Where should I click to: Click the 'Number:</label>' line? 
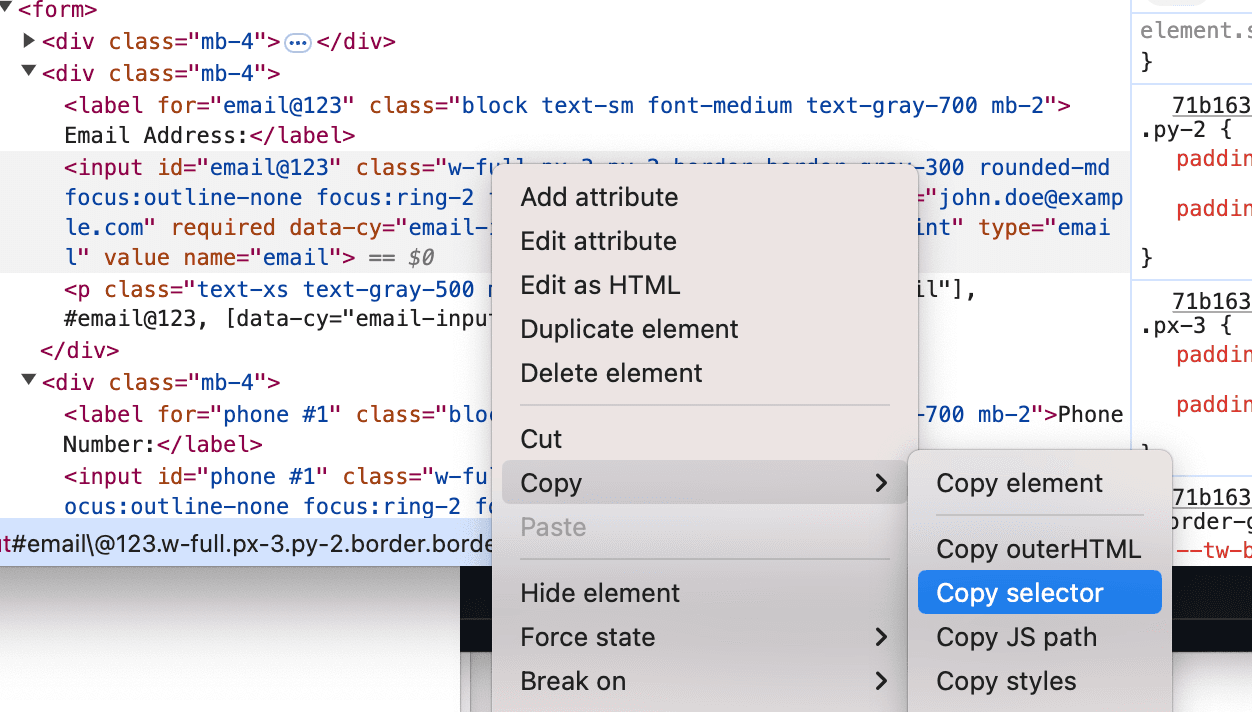163,444
